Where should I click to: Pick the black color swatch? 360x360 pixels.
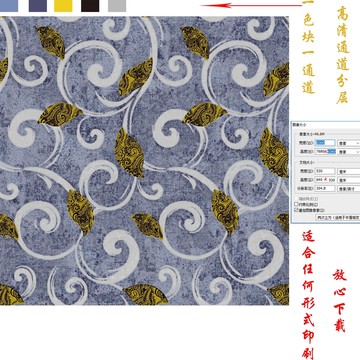tap(90, 6)
